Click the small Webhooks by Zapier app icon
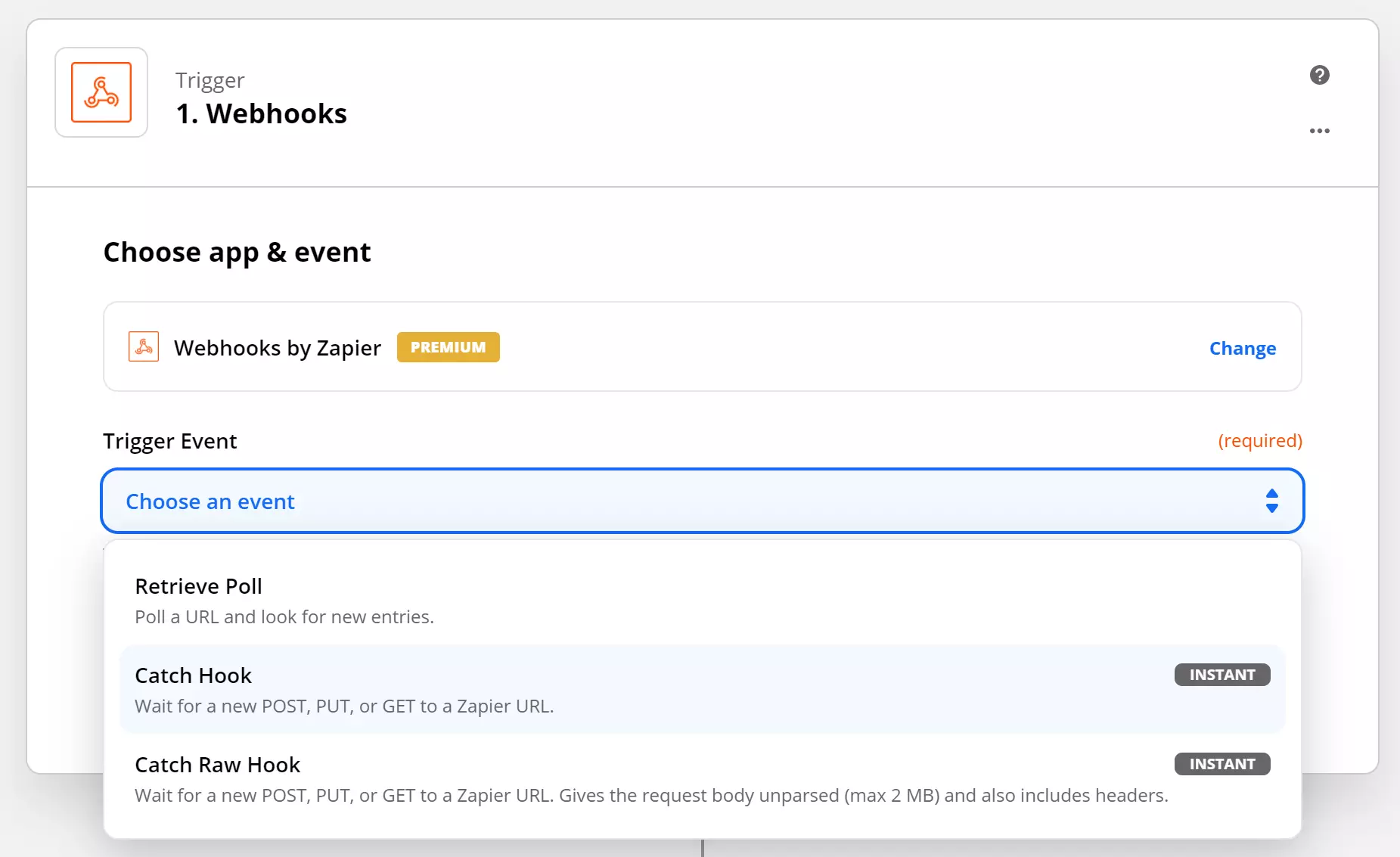This screenshot has width=1400, height=857. tap(144, 347)
